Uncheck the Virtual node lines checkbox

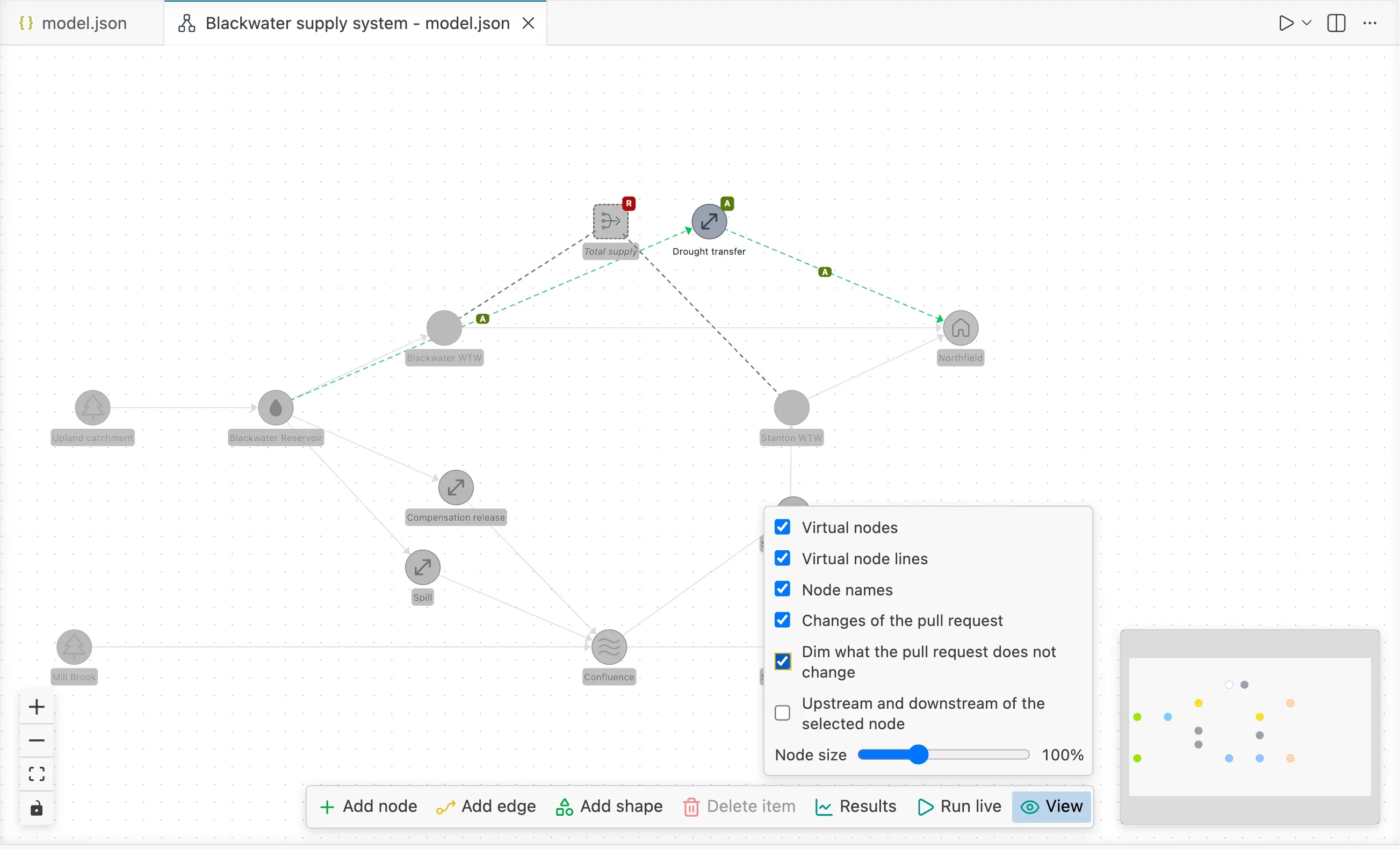782,558
